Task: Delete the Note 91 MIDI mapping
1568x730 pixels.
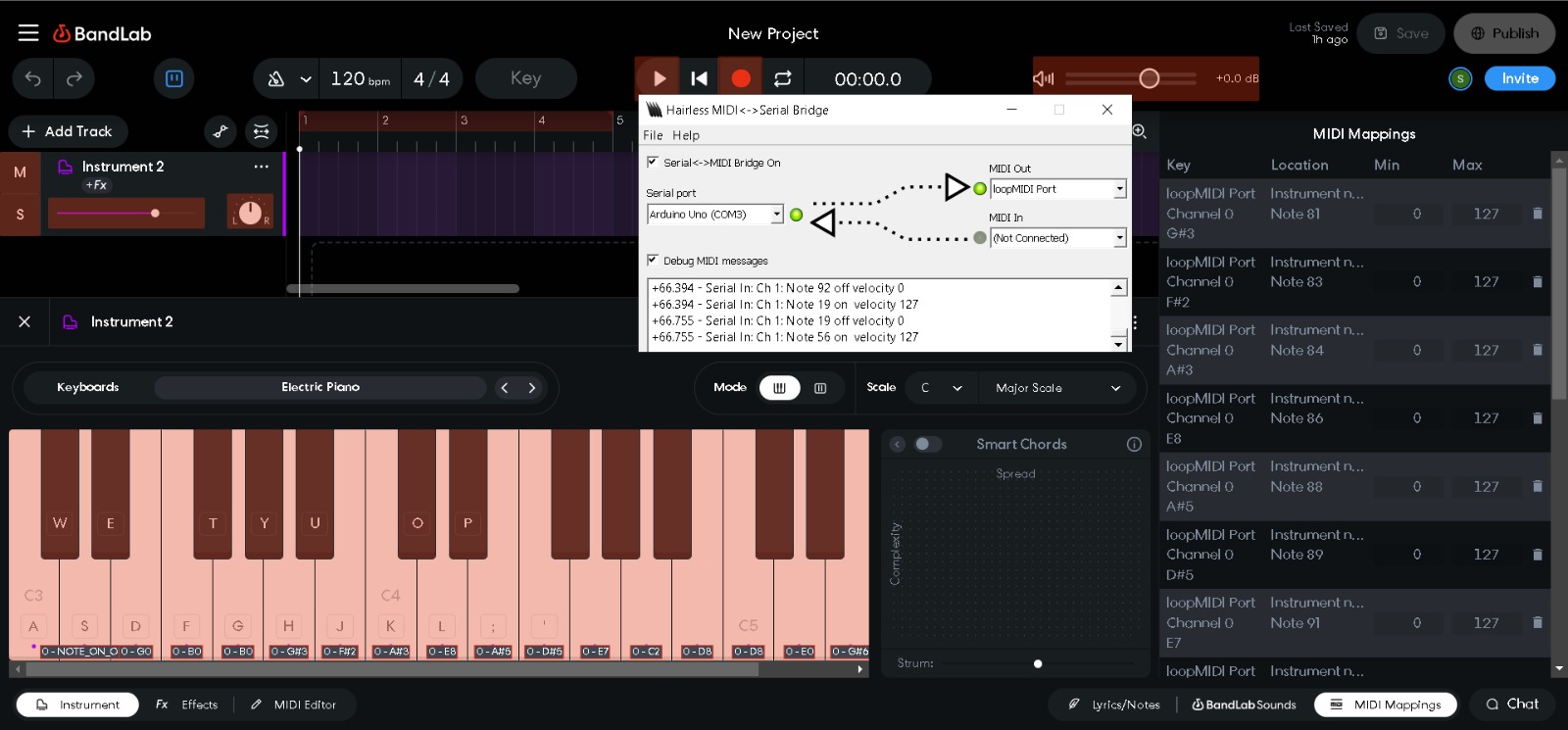Action: coord(1537,622)
